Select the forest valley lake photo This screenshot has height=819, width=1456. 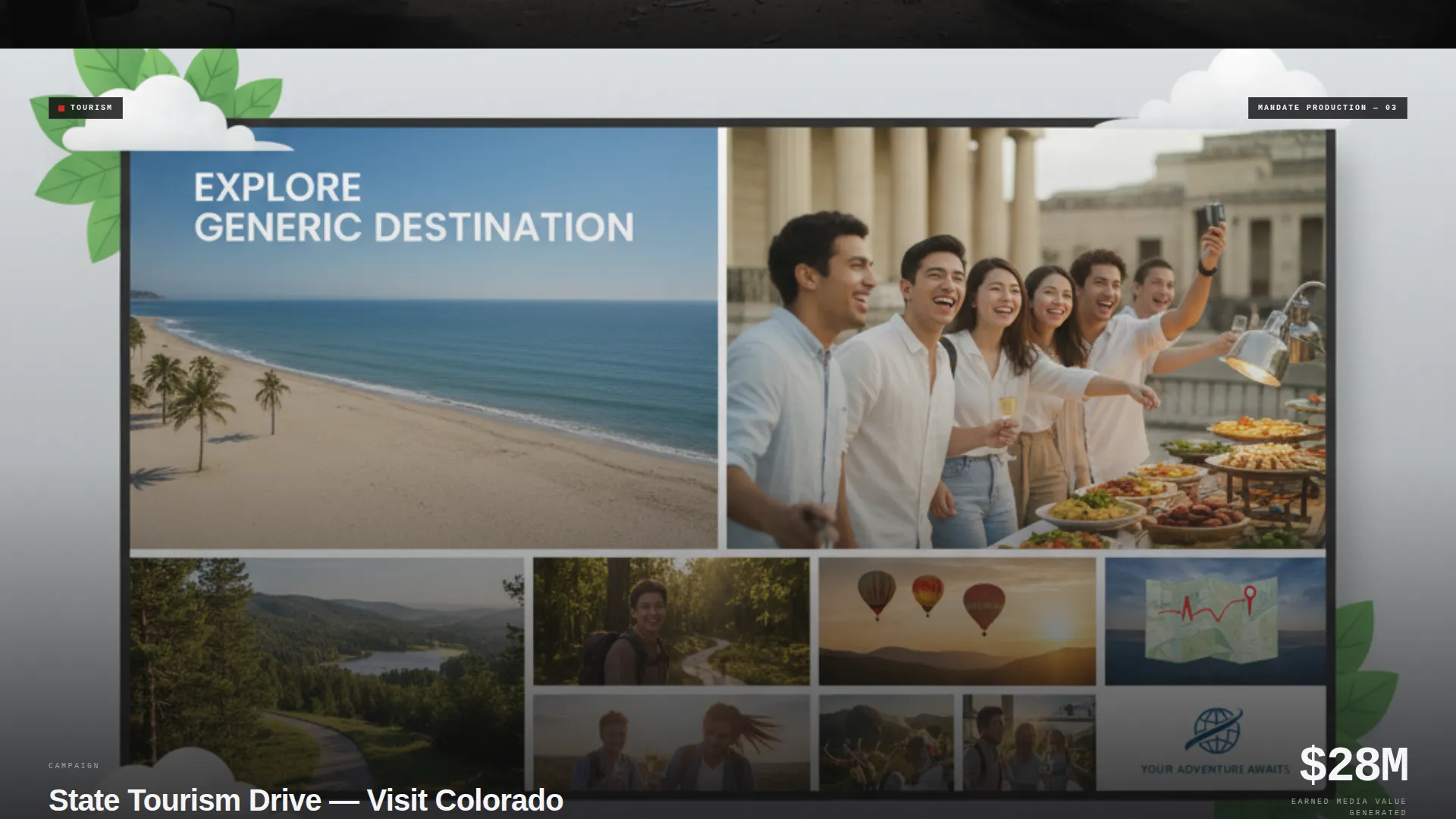[x=326, y=673]
